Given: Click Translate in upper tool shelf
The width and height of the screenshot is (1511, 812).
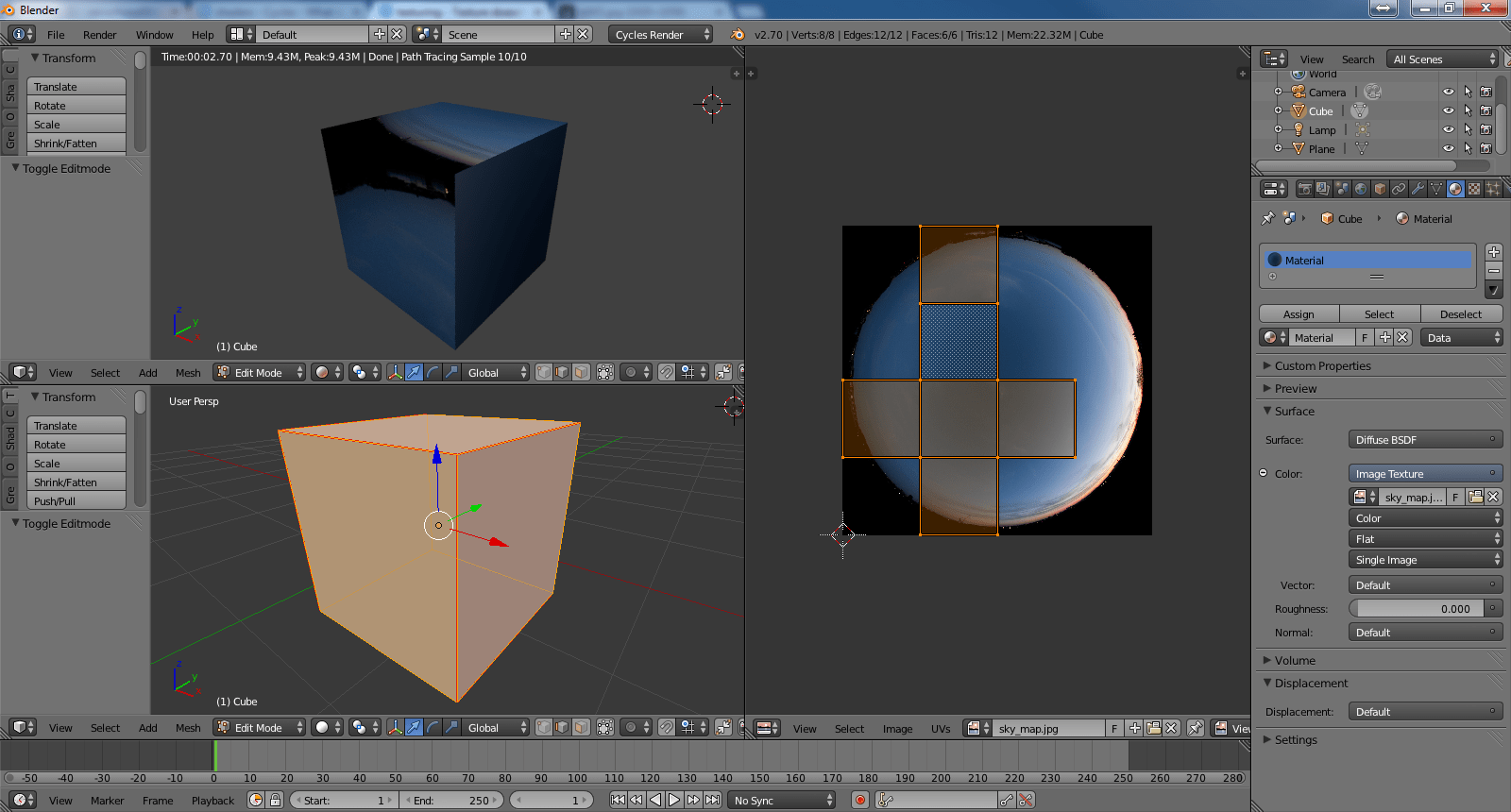Looking at the screenshot, I should [x=76, y=86].
